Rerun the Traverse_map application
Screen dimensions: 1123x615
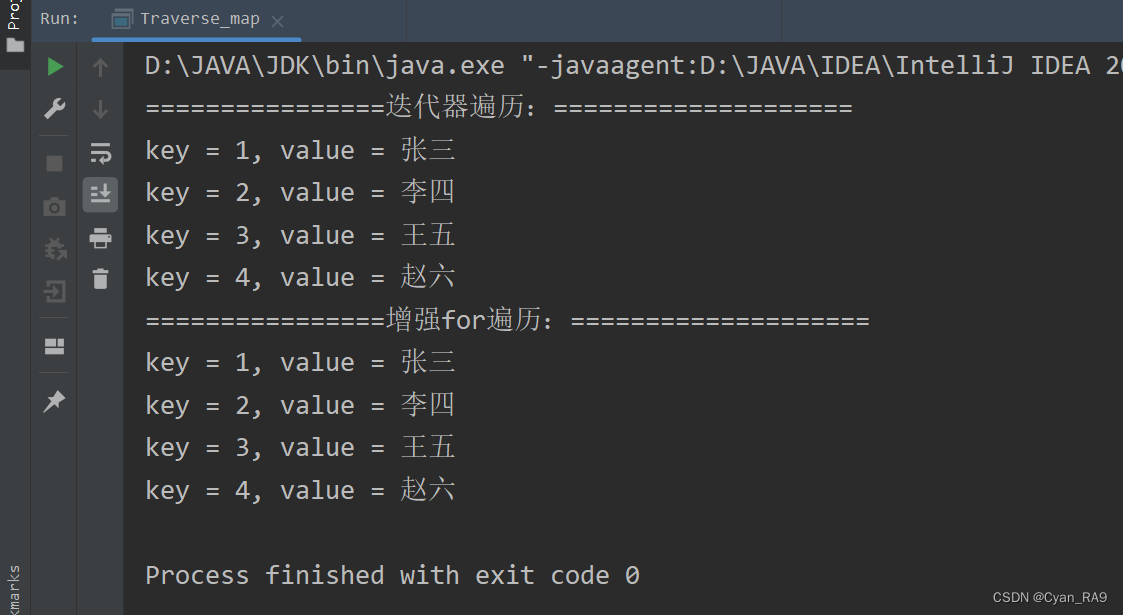pyautogui.click(x=55, y=65)
